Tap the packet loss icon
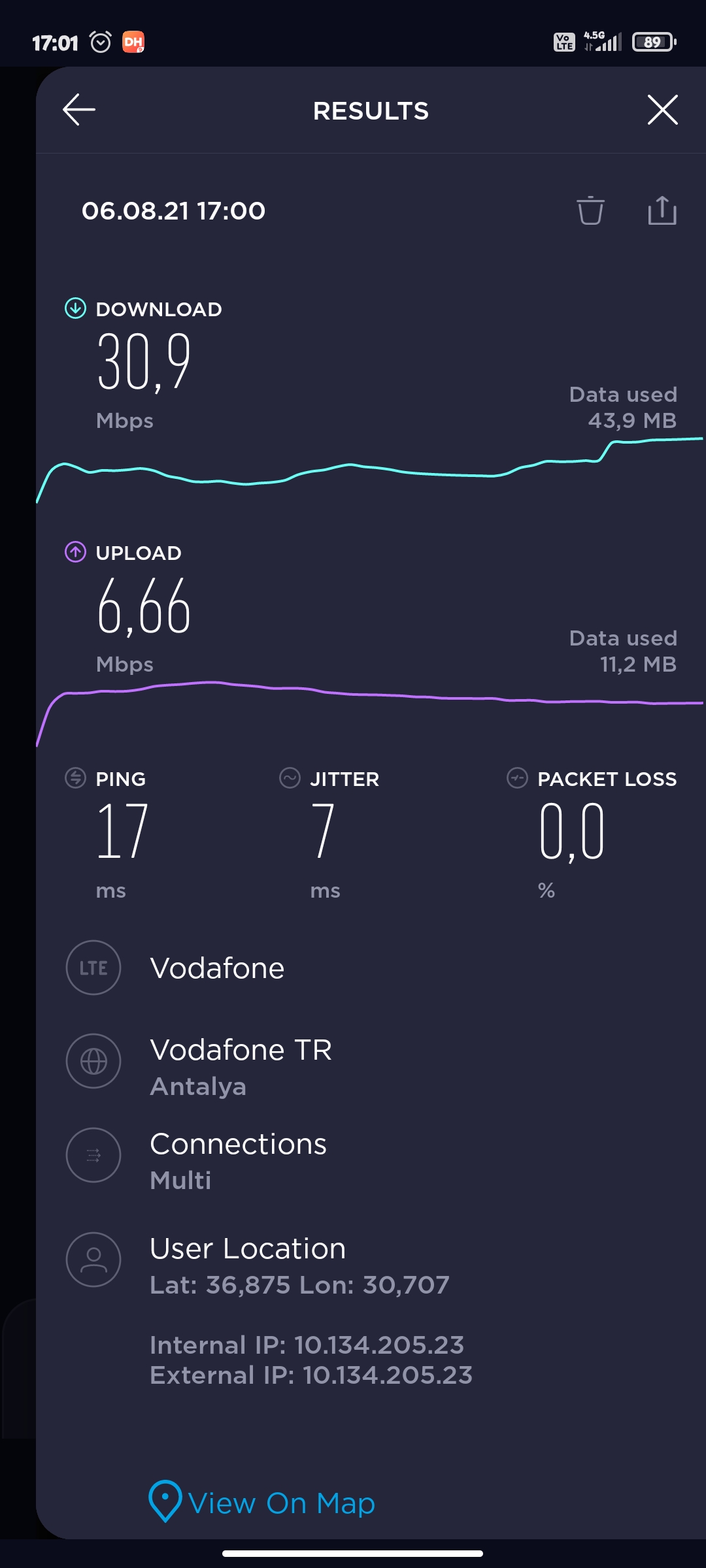The height and width of the screenshot is (1568, 706). pyautogui.click(x=517, y=778)
